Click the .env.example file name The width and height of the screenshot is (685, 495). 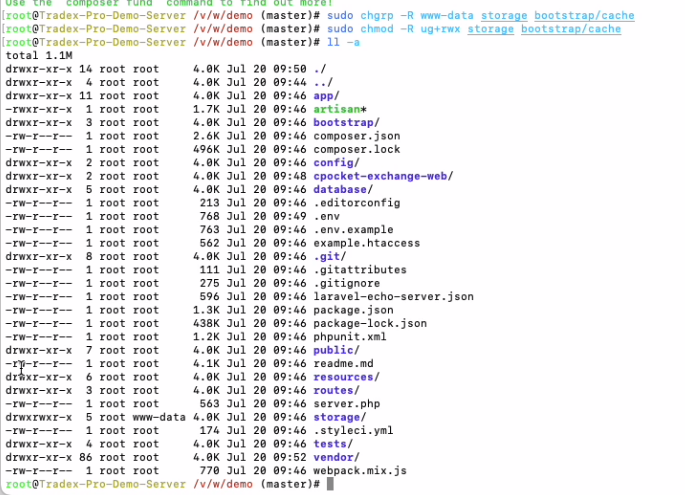[354, 229]
